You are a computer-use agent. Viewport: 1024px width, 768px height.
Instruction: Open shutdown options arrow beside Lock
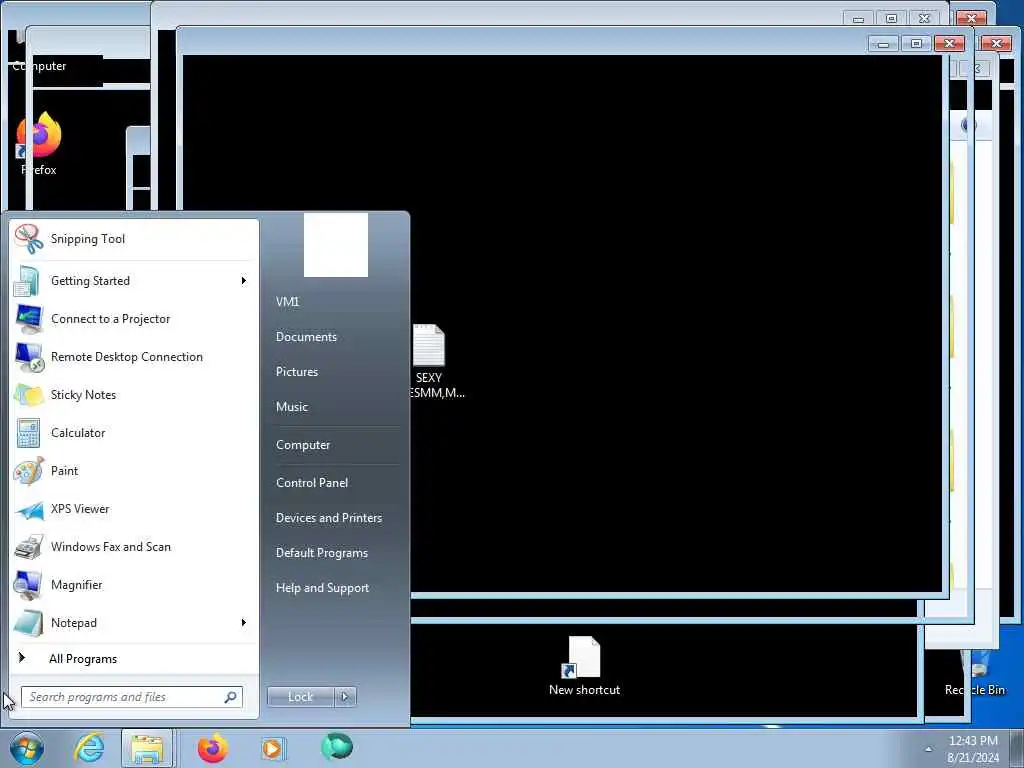pyautogui.click(x=345, y=697)
